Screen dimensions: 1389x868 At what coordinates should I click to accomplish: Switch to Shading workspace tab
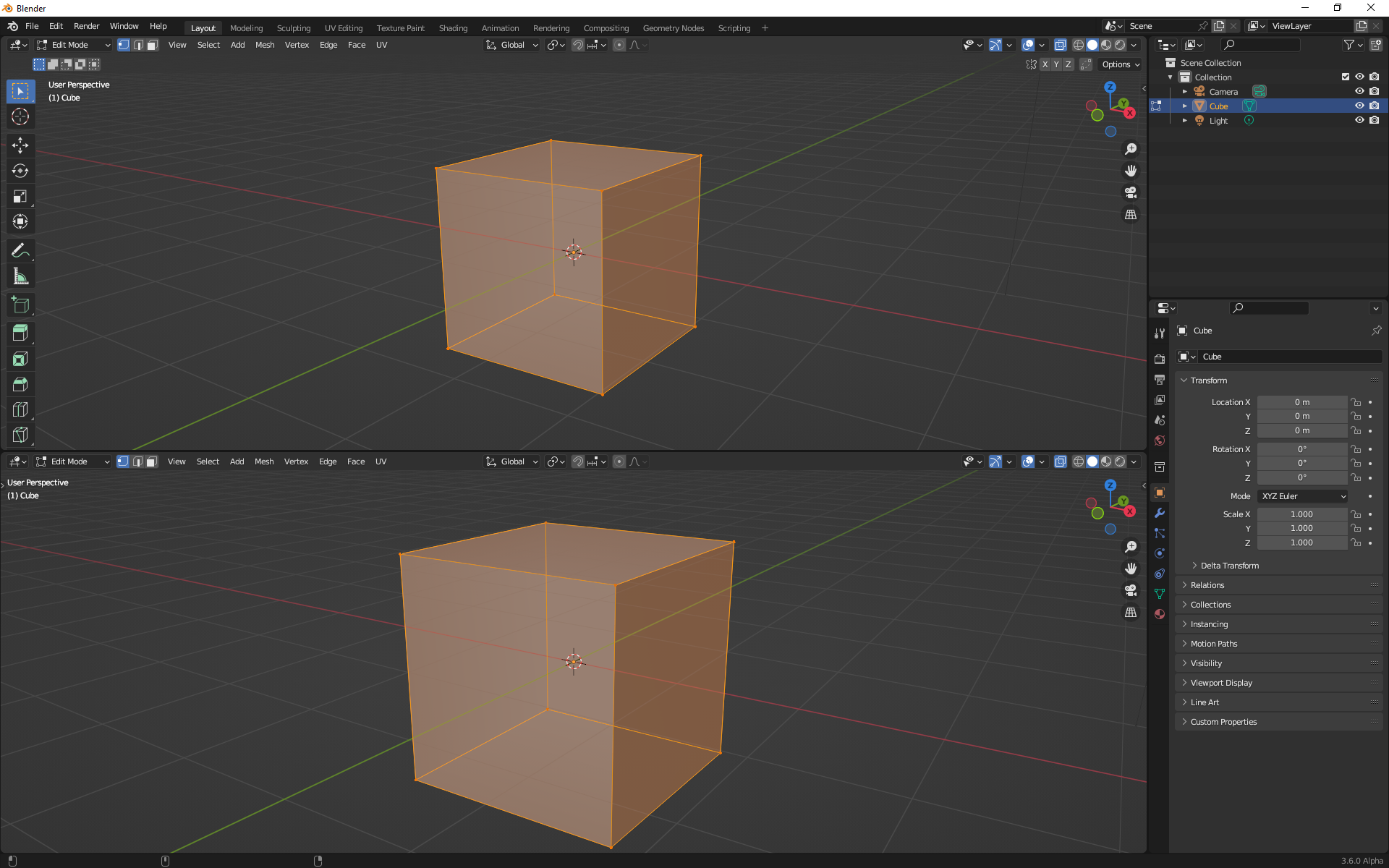[x=453, y=28]
